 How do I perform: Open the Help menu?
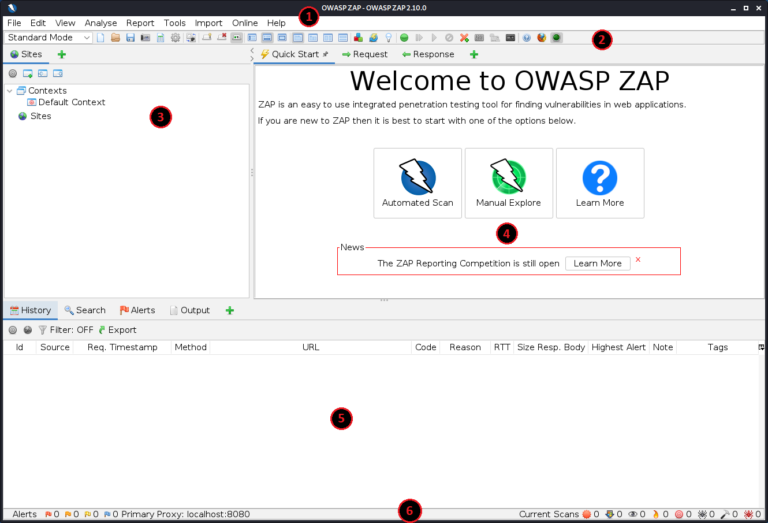coord(276,23)
